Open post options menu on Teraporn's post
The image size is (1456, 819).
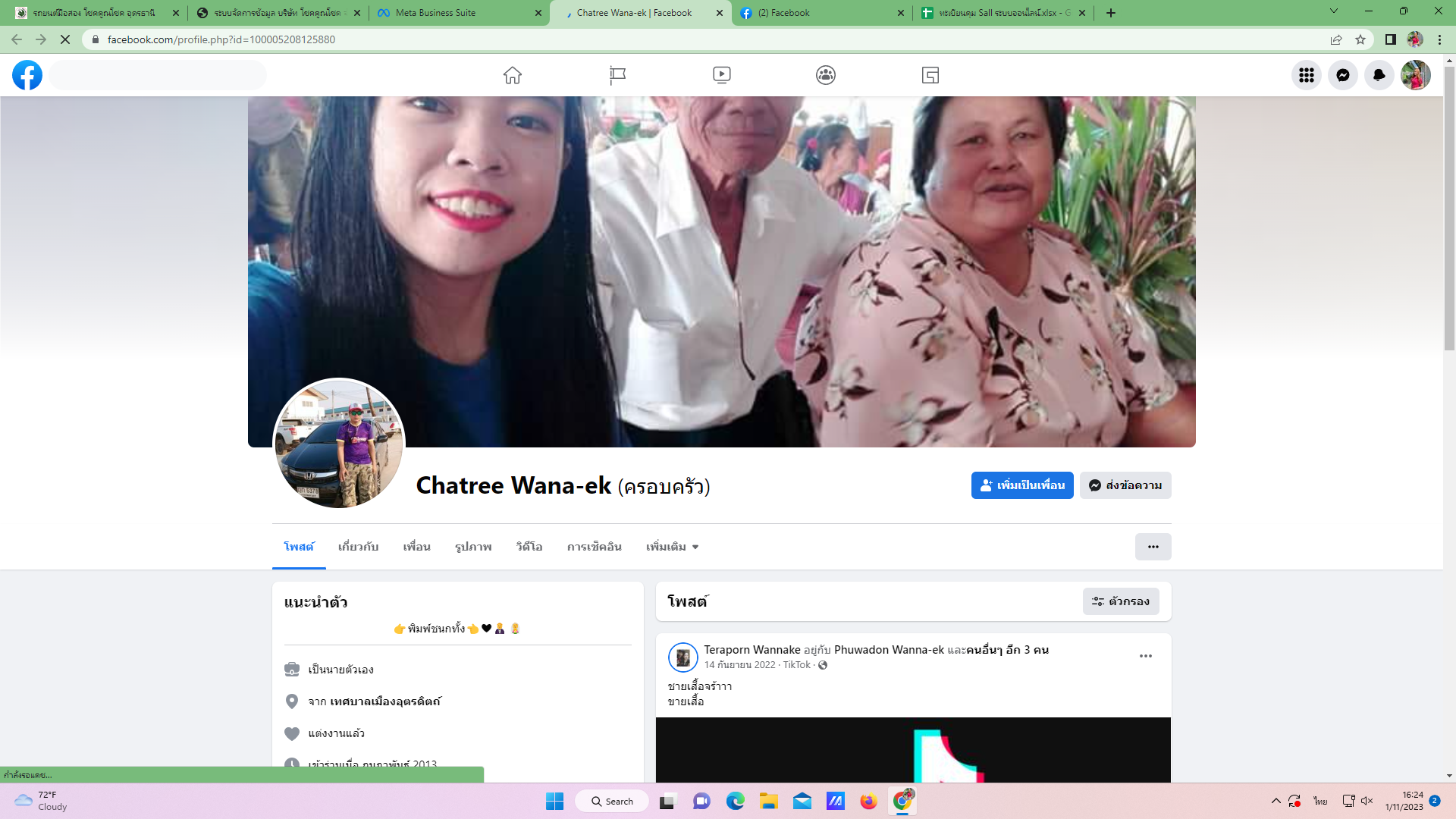tap(1145, 656)
